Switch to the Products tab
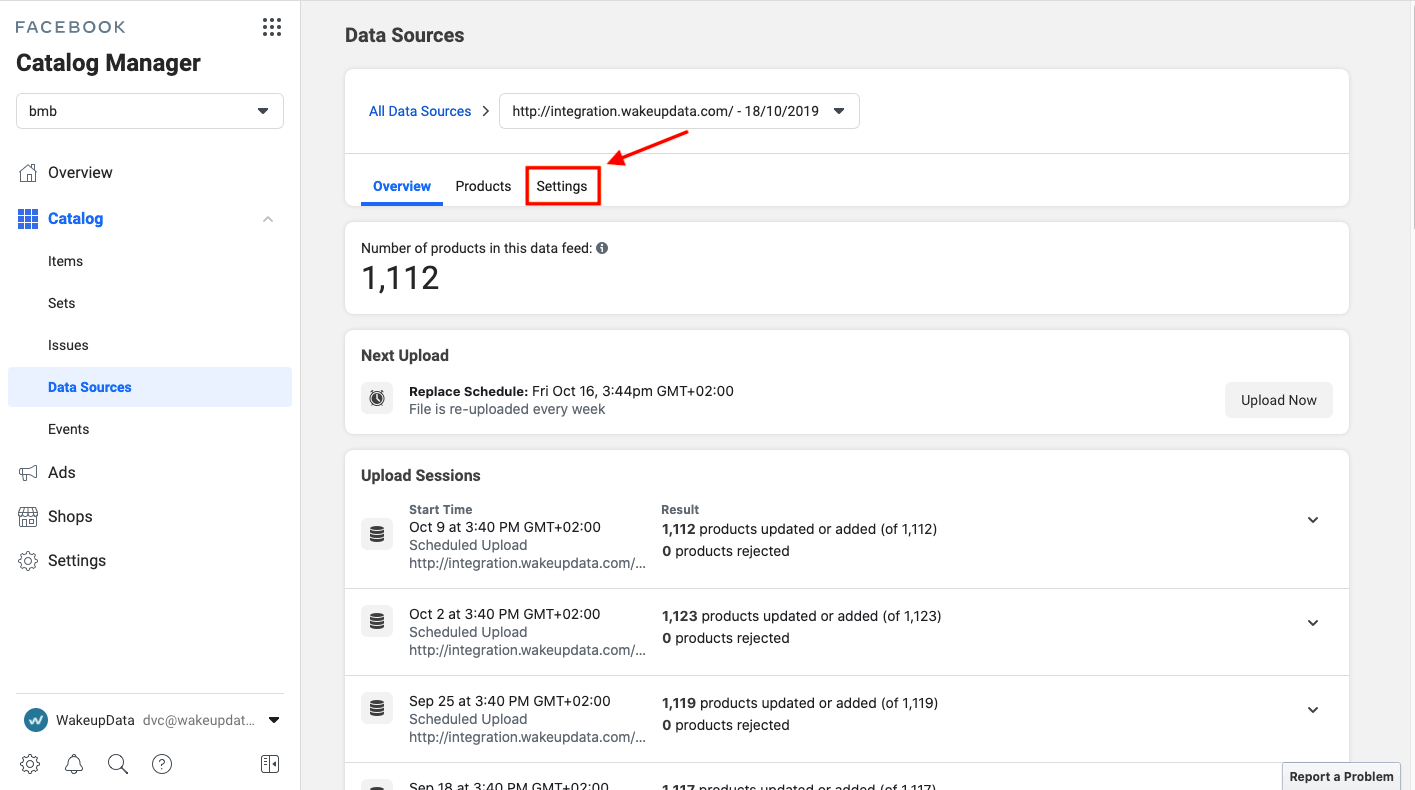The height and width of the screenshot is (790, 1415). click(483, 186)
